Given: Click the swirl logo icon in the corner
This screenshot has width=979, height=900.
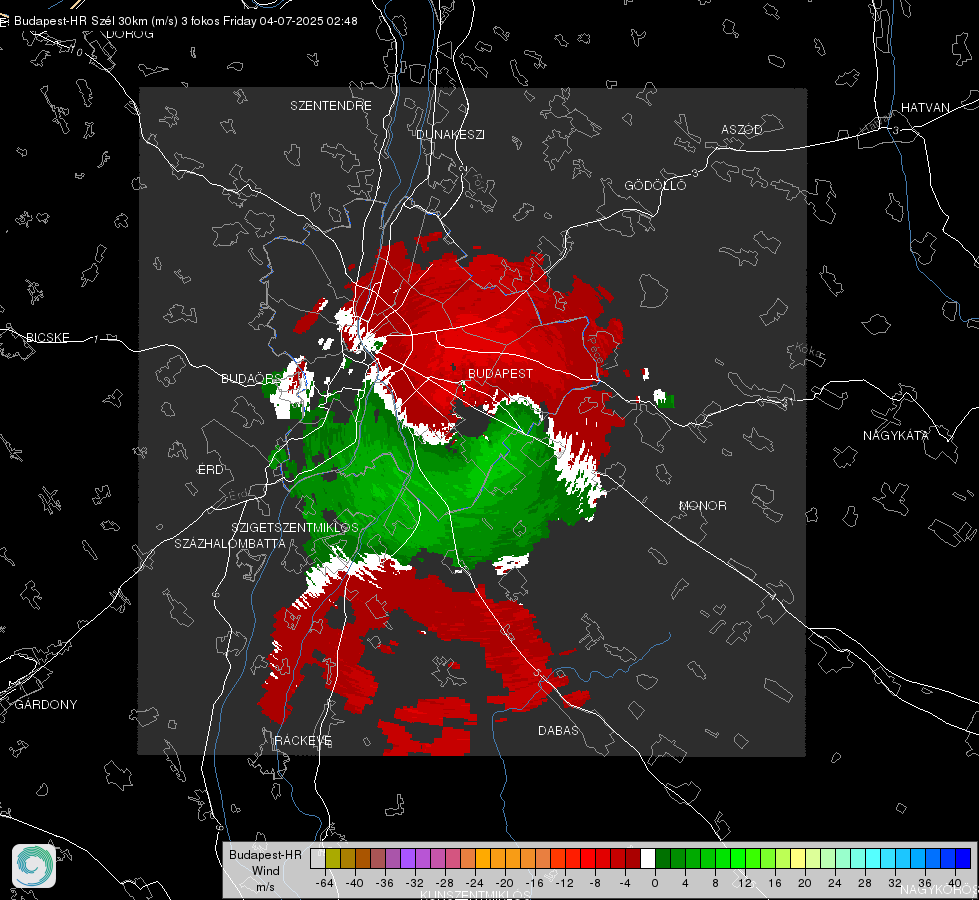Looking at the screenshot, I should point(34,866).
